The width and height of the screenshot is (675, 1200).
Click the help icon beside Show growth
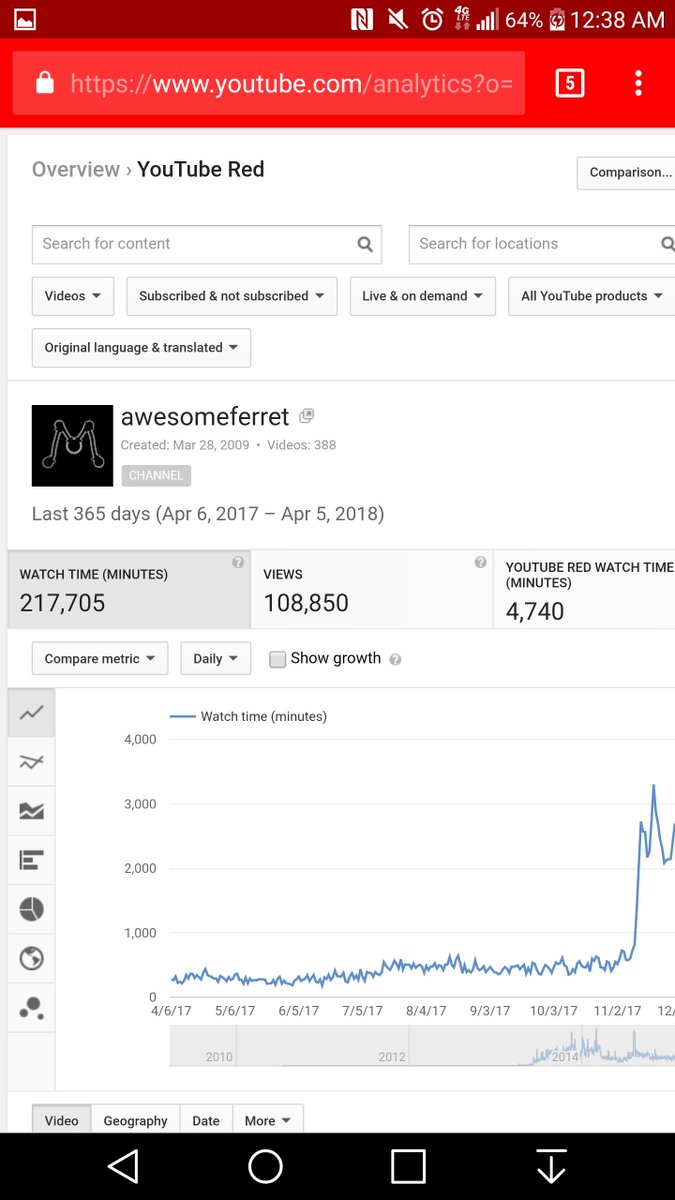coord(395,660)
